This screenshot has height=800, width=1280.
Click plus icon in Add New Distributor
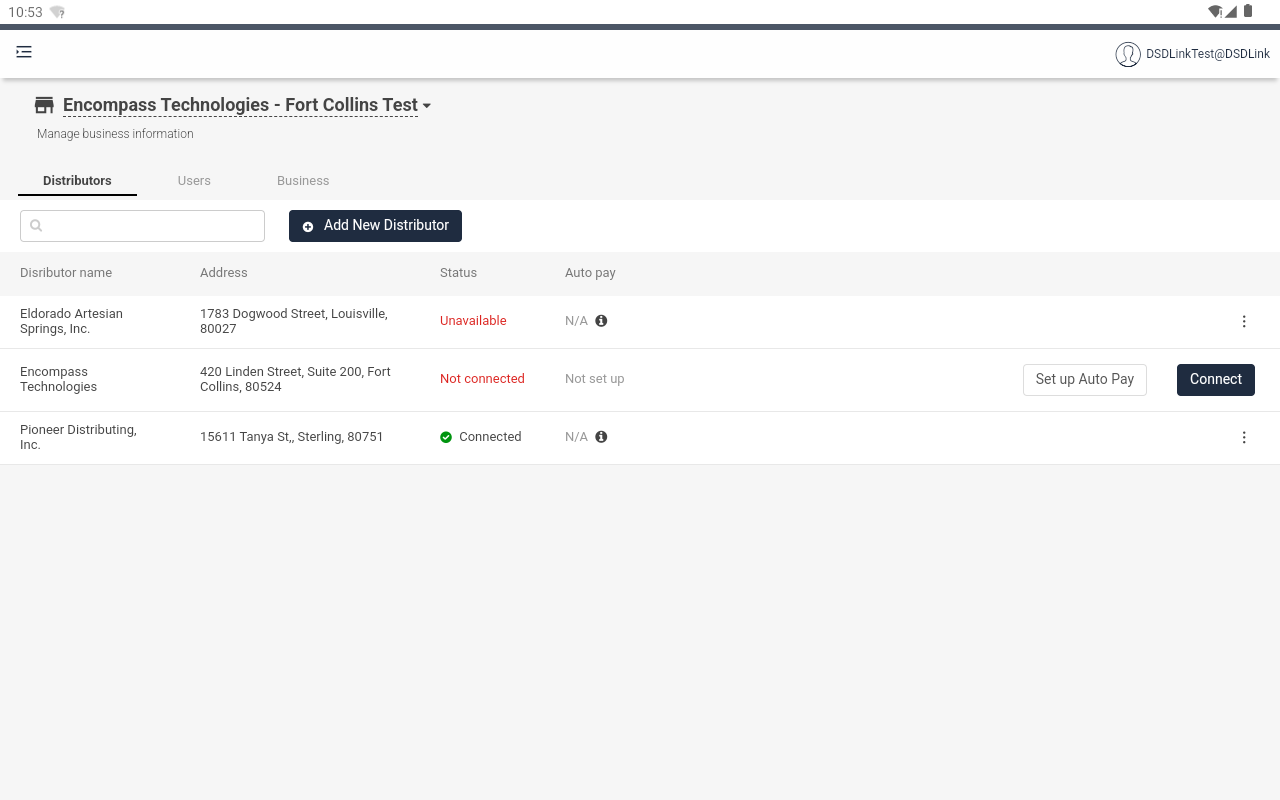(x=308, y=227)
